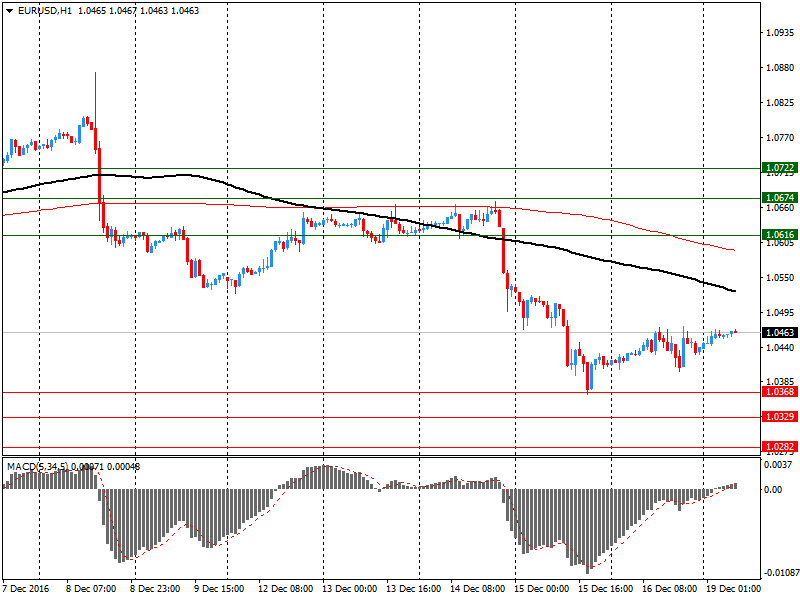Click the 14 Dec 08:00 time axis label

point(478,589)
